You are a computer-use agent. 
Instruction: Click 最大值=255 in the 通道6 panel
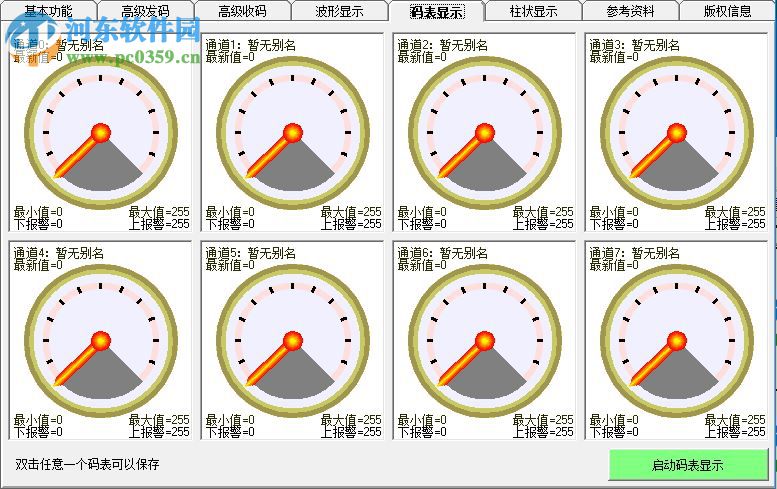(543, 420)
